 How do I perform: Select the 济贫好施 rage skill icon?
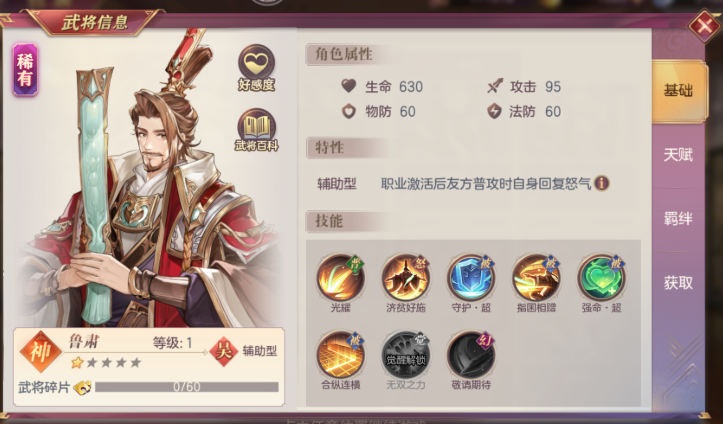(x=406, y=278)
